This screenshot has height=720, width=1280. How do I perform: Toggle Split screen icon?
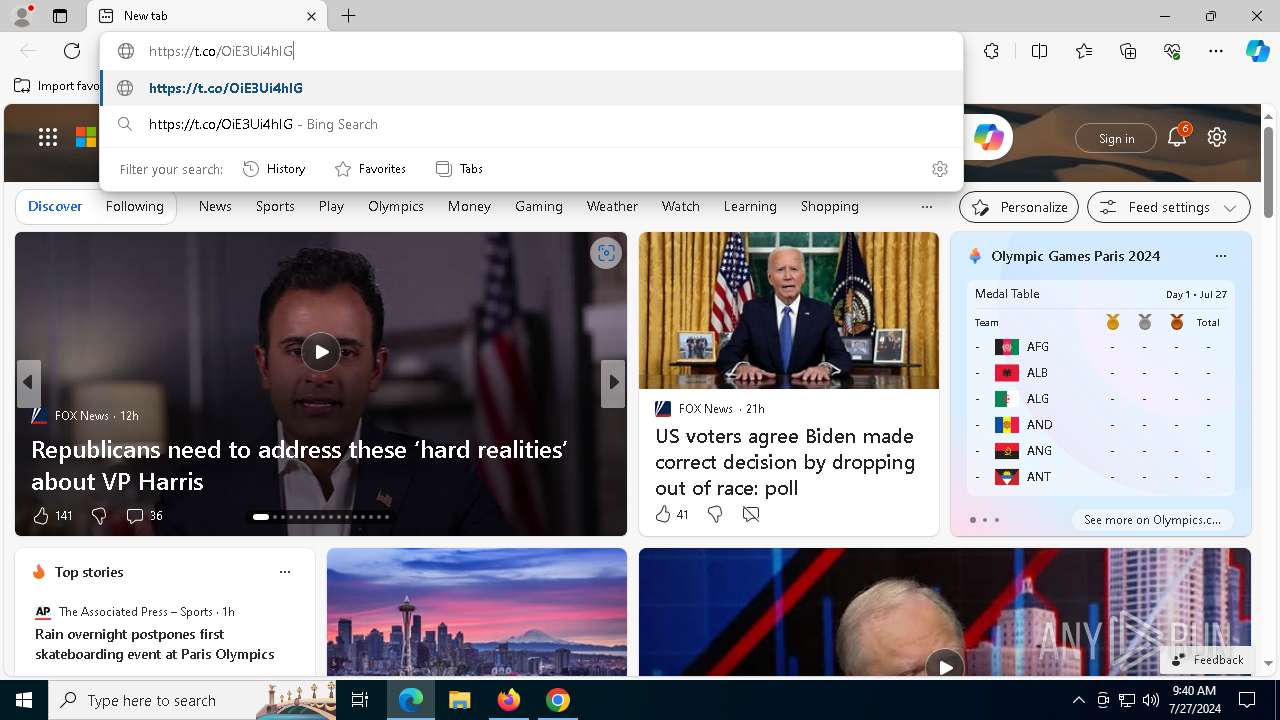click(x=1039, y=51)
